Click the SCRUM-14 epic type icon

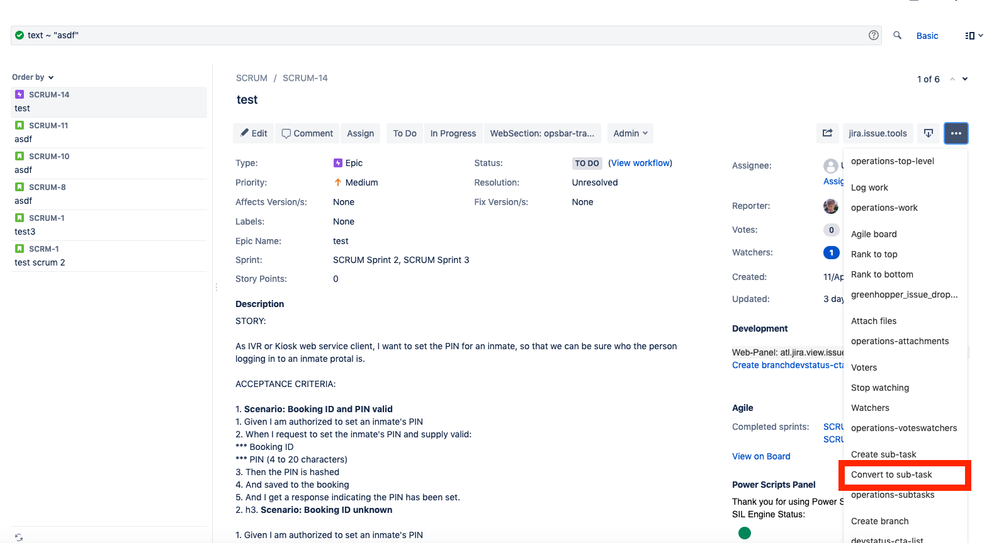20,94
